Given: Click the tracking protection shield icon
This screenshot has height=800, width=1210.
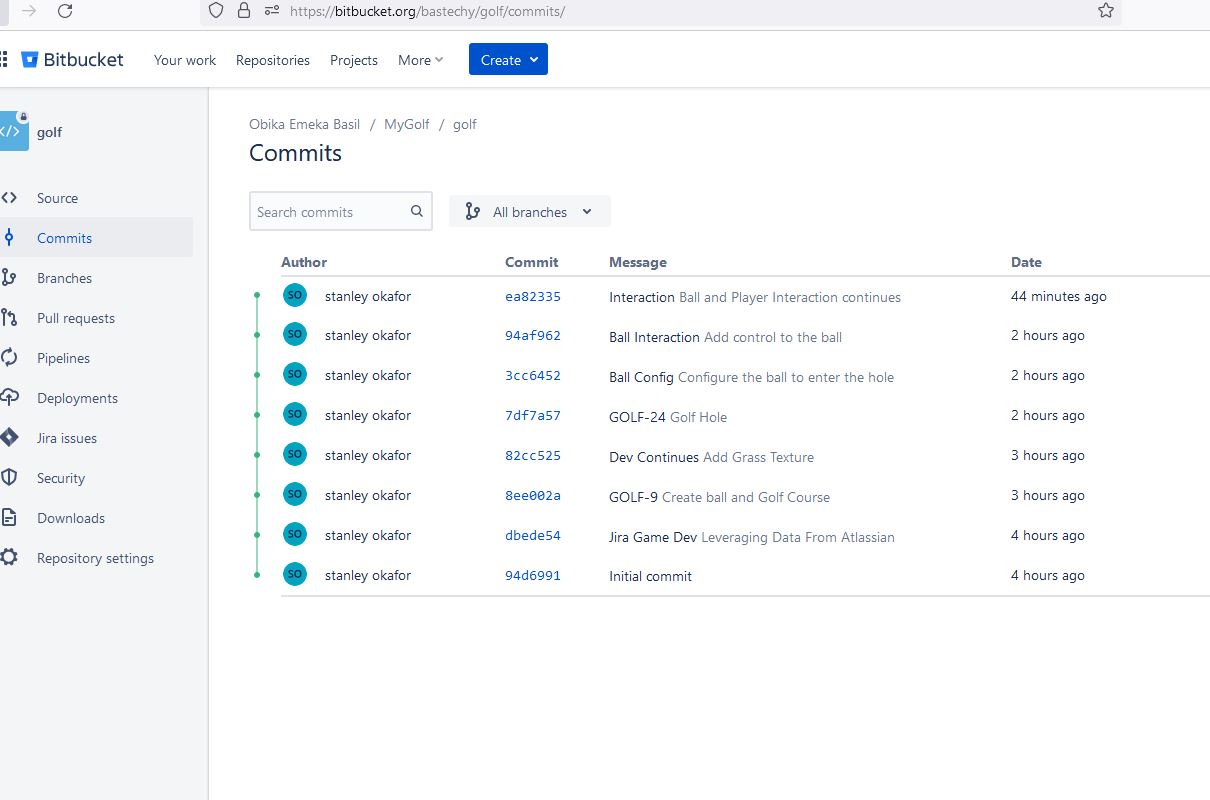Looking at the screenshot, I should point(218,11).
